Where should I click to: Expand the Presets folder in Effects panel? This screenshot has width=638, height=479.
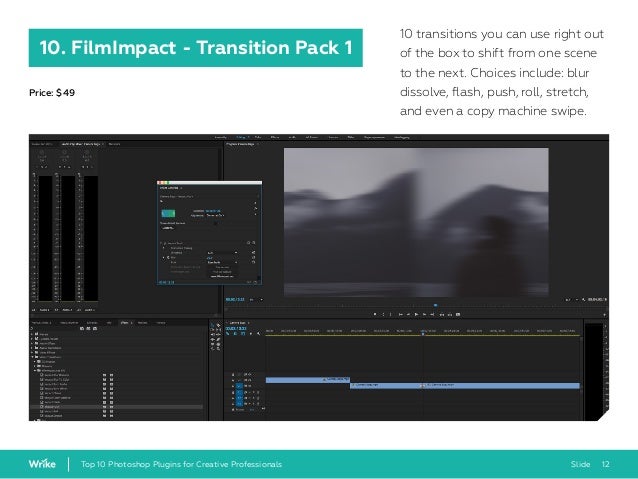(x=32, y=334)
